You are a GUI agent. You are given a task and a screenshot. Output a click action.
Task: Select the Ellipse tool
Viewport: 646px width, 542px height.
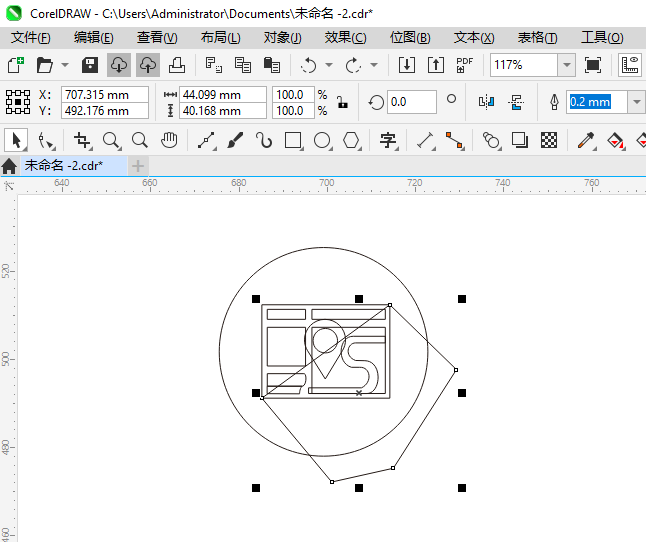point(322,140)
